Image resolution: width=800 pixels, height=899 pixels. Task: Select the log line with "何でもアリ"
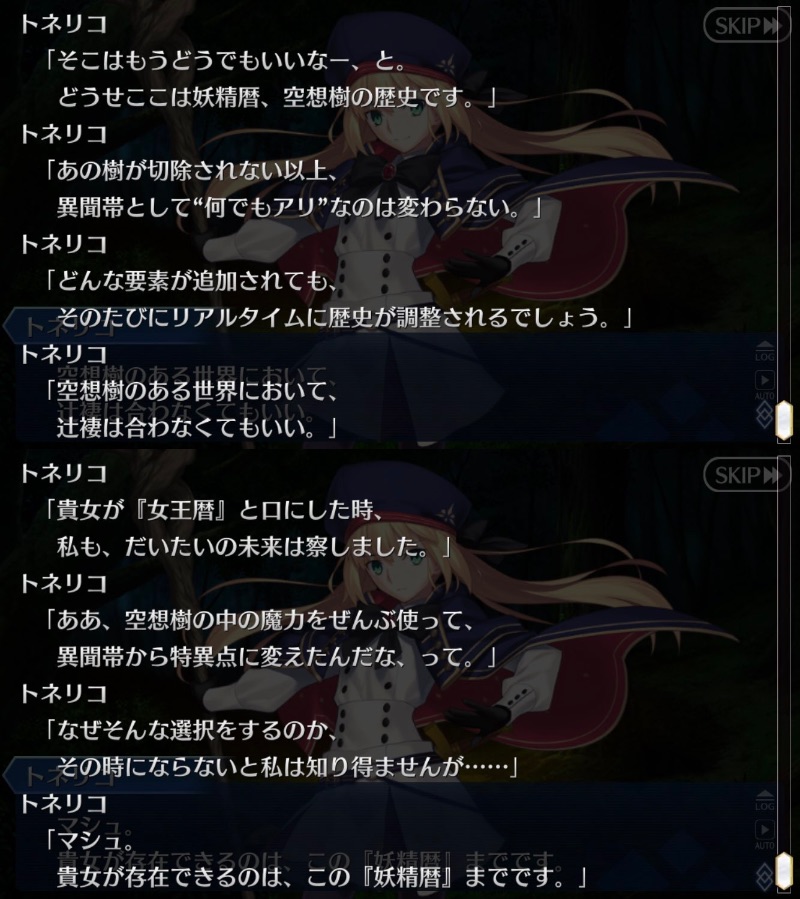tap(299, 207)
